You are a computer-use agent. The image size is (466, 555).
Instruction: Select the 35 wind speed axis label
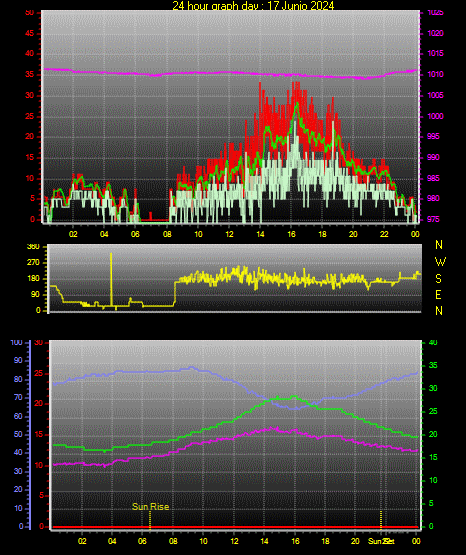(x=30, y=74)
